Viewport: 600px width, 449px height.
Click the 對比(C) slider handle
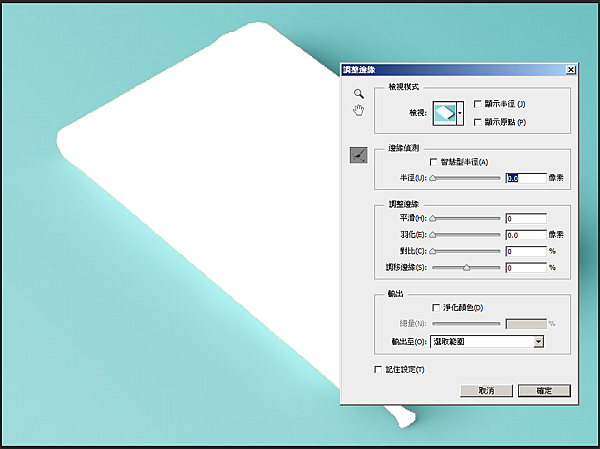433,251
